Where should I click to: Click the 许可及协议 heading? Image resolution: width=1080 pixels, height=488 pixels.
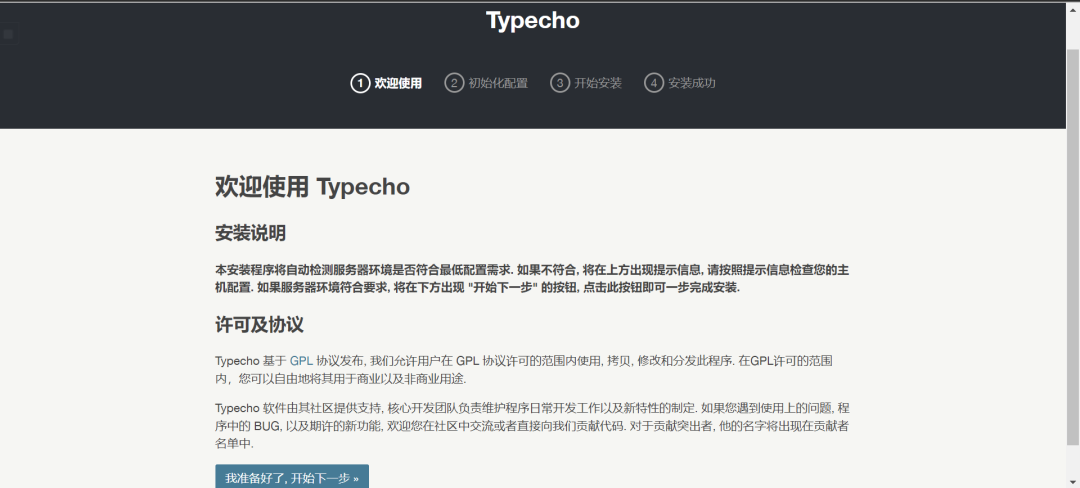tap(259, 325)
